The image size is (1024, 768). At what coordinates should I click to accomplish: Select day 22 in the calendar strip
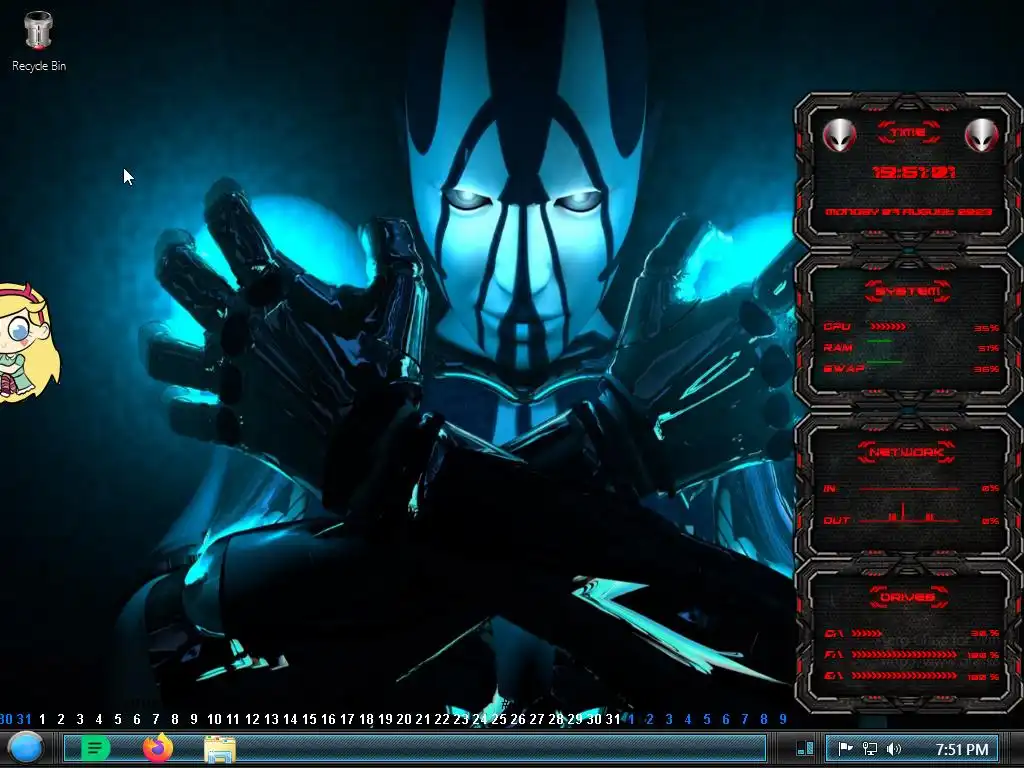[x=441, y=719]
